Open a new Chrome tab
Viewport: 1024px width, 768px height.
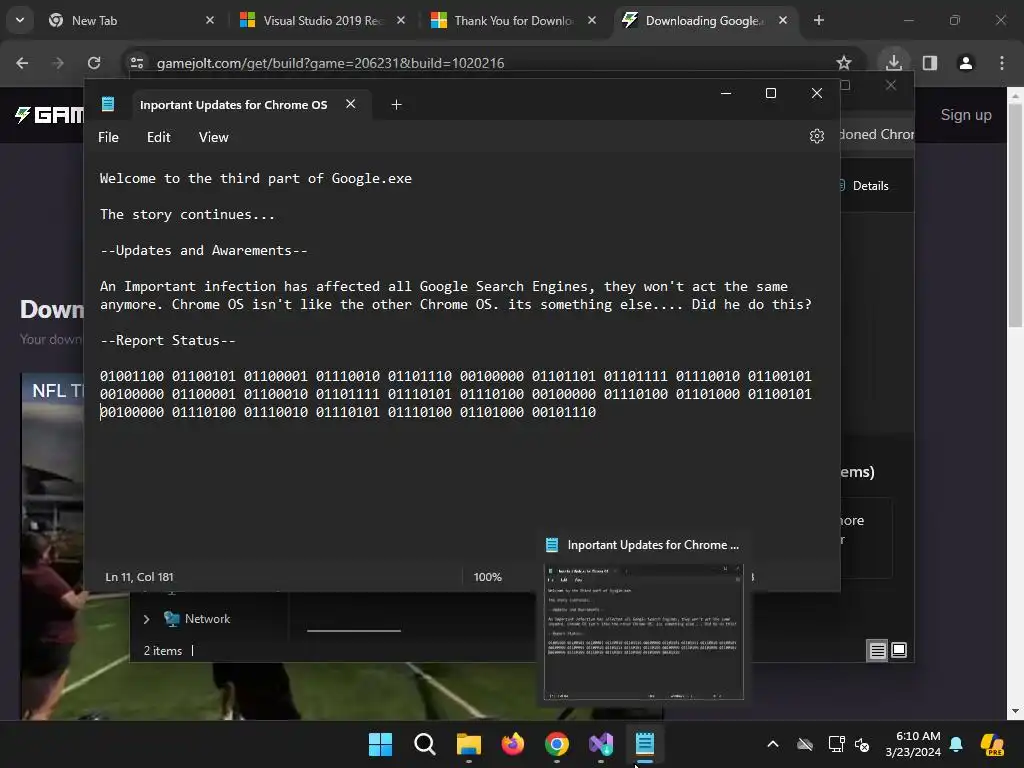[x=818, y=20]
